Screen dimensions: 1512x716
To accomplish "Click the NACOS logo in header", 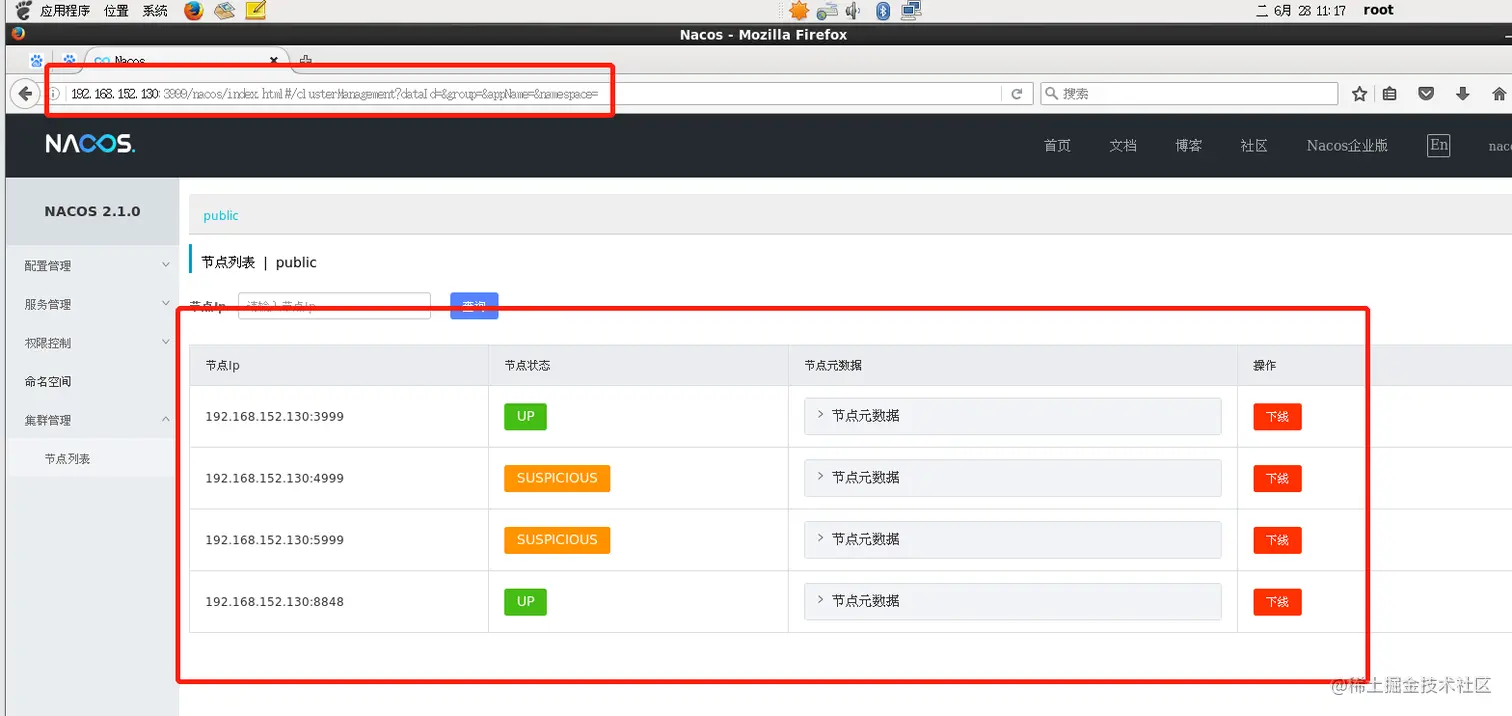I will 90,144.
